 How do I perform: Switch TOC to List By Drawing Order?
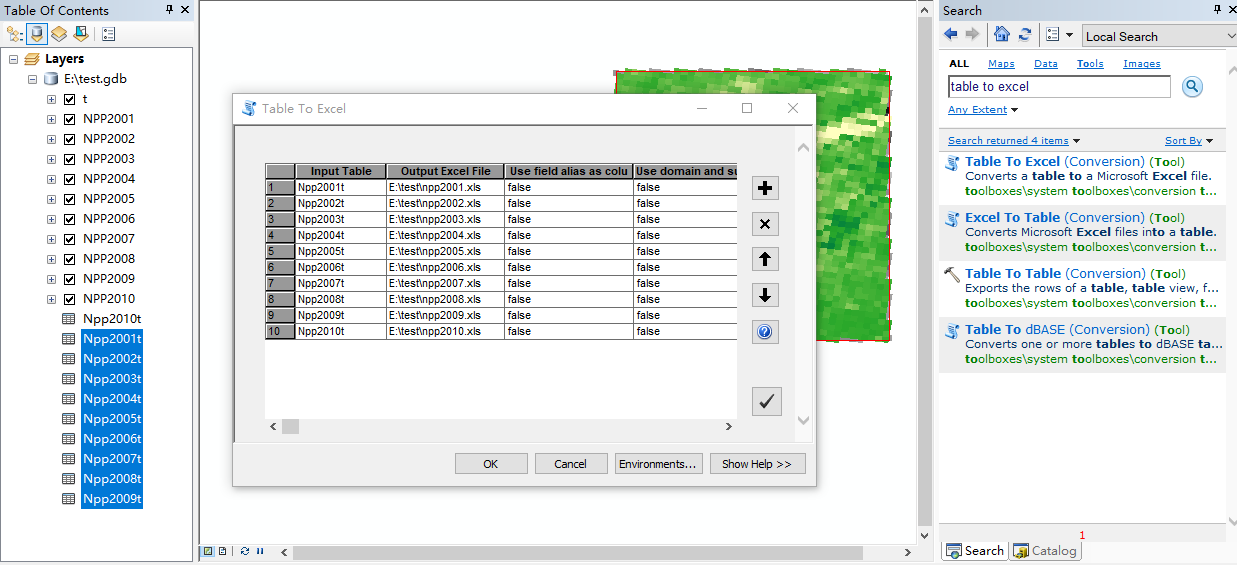point(15,34)
